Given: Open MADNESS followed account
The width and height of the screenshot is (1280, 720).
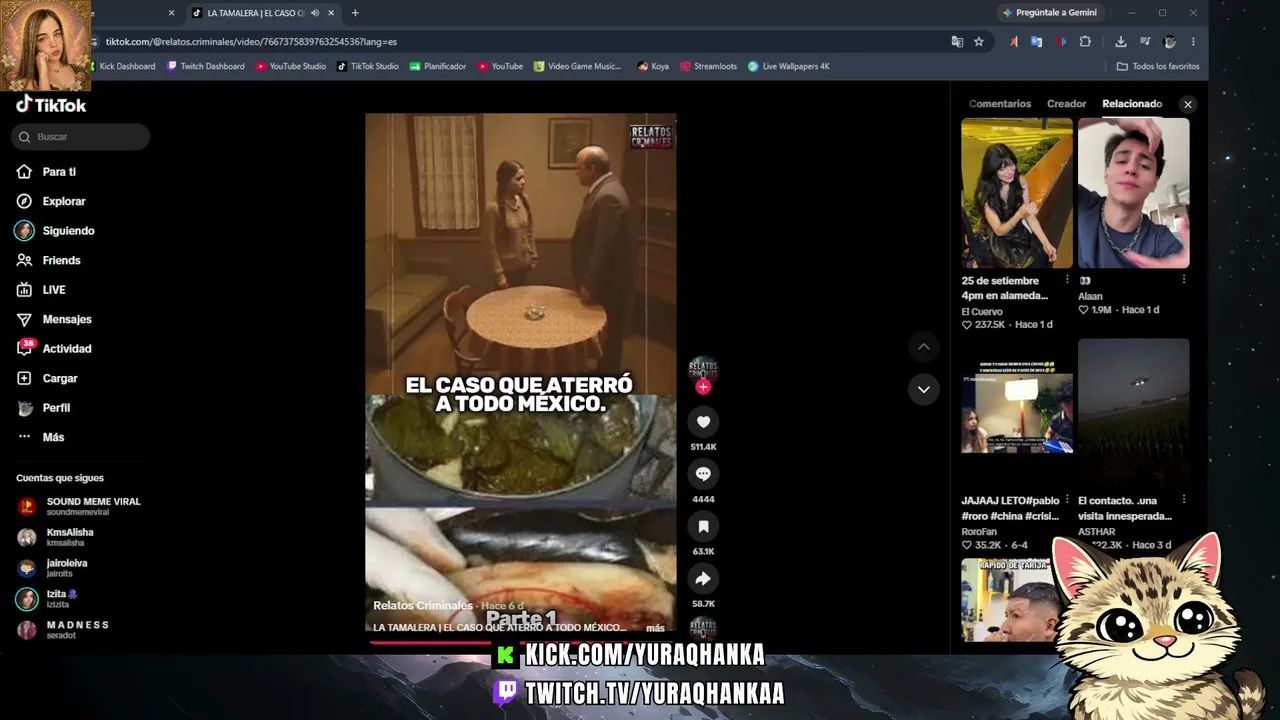Looking at the screenshot, I should pyautogui.click(x=64, y=630).
